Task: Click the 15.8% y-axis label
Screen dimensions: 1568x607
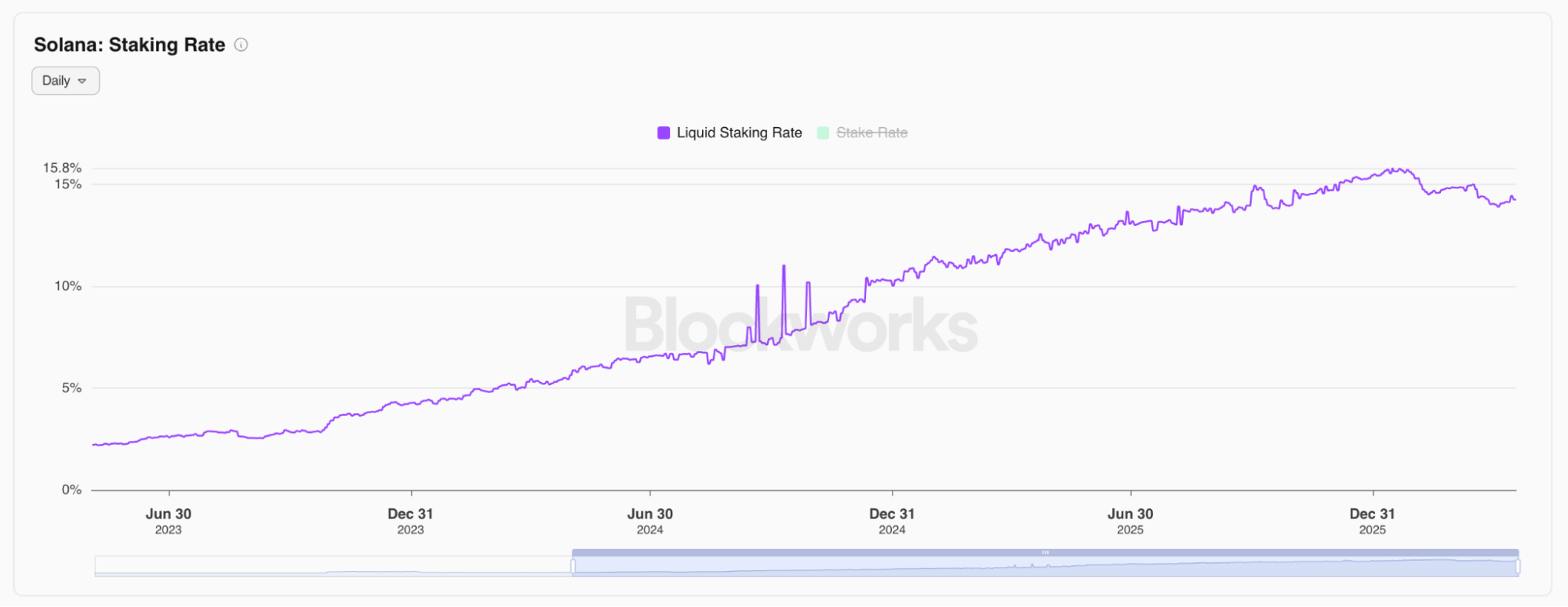Action: (x=62, y=168)
